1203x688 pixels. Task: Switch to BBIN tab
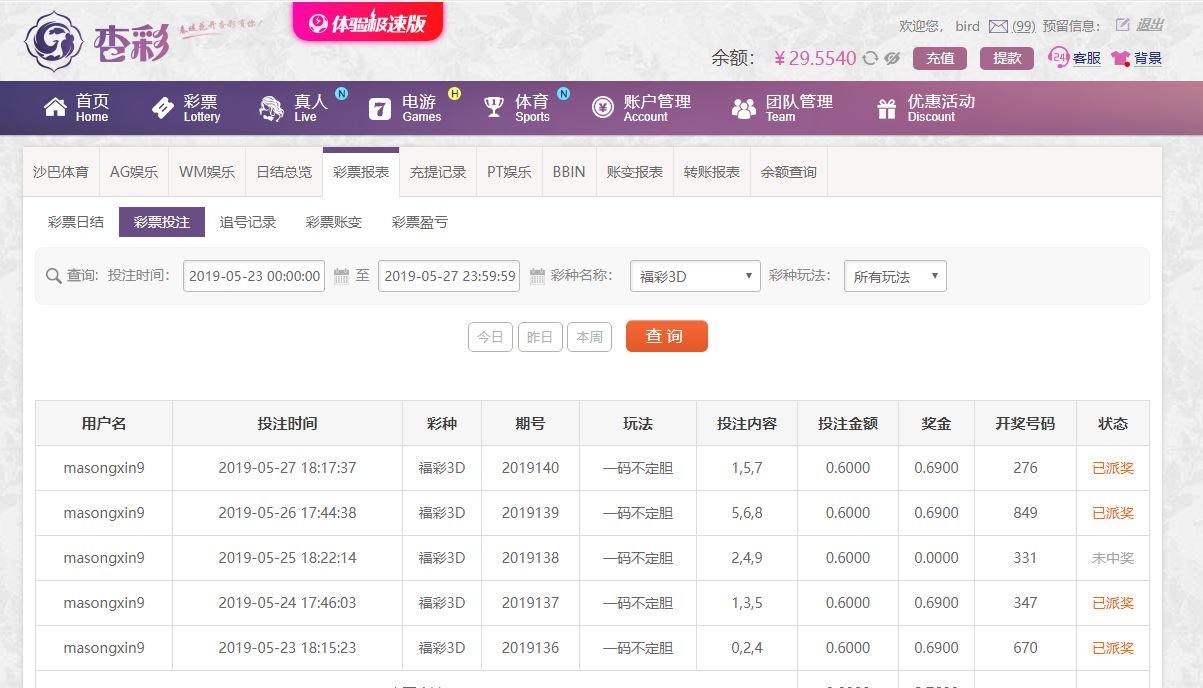[x=569, y=172]
